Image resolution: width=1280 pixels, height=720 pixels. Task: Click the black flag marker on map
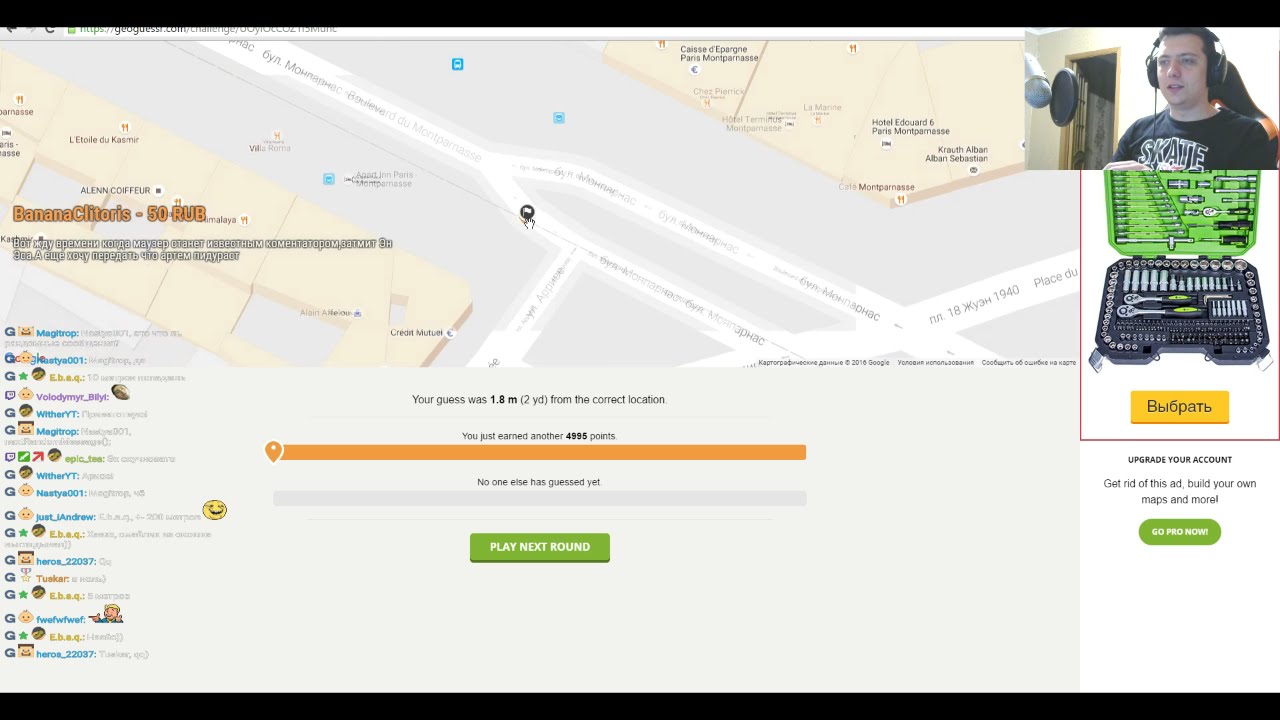point(527,212)
